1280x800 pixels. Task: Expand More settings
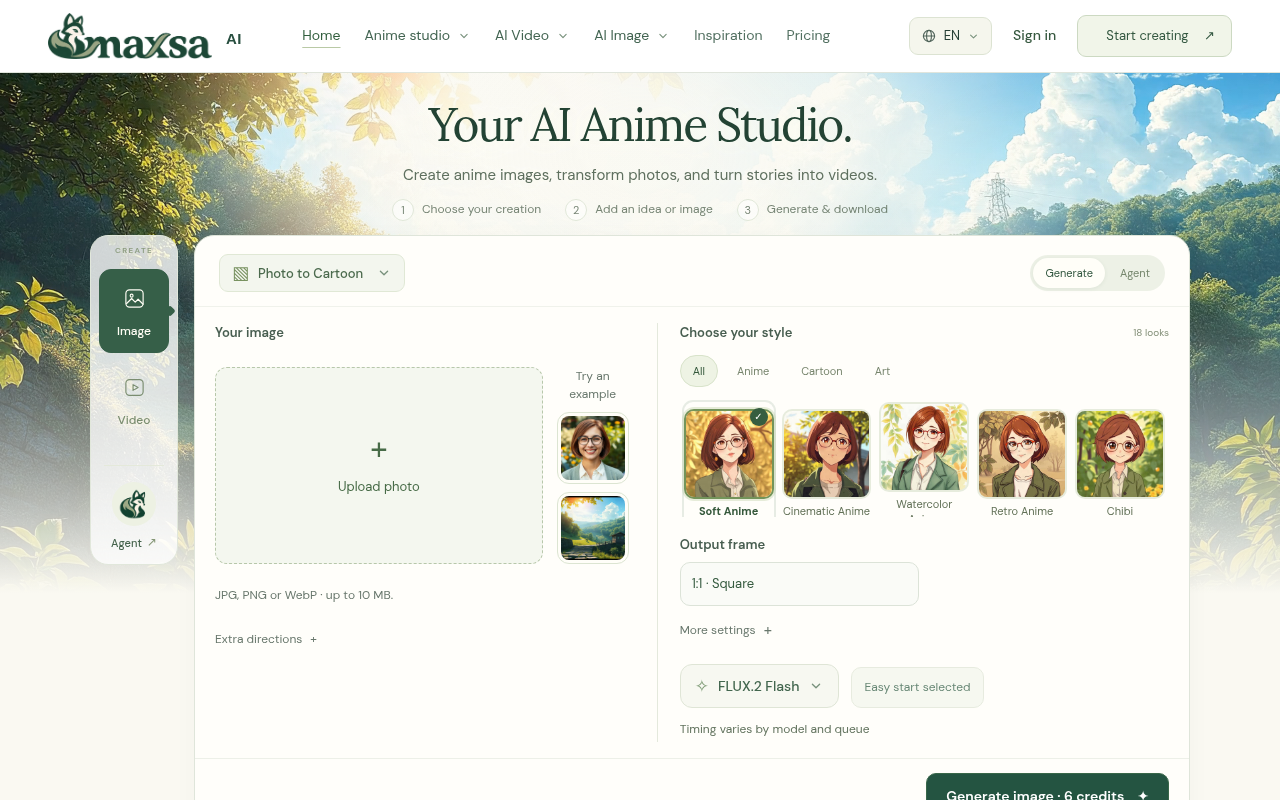(x=726, y=630)
